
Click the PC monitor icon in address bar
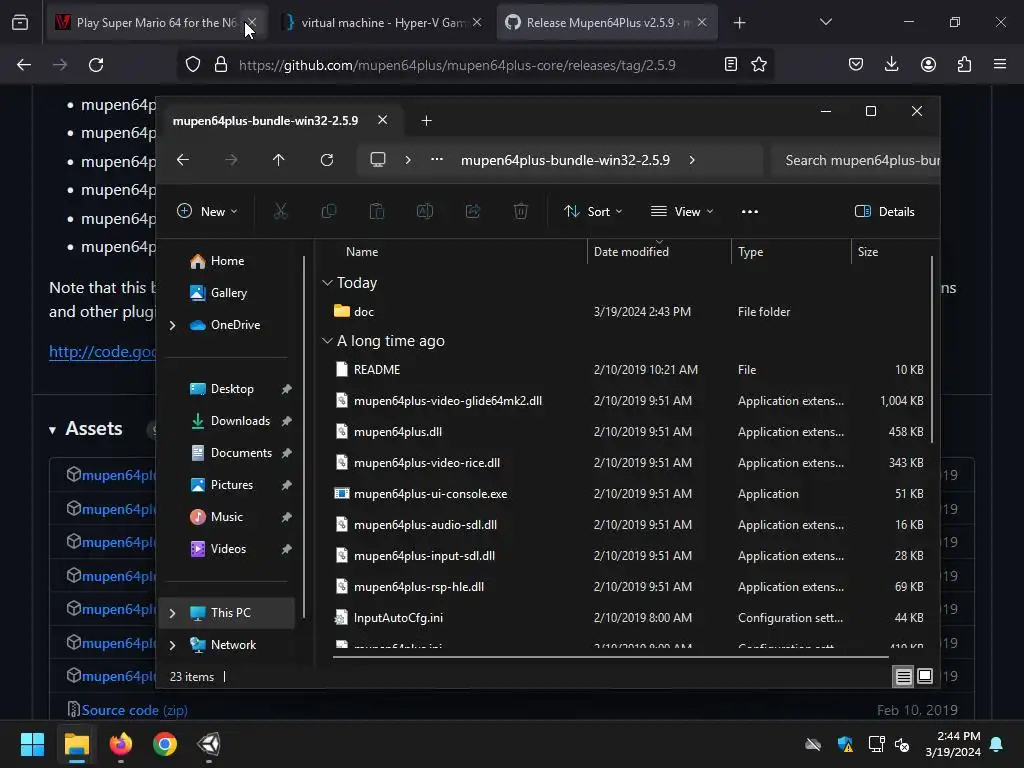377,160
